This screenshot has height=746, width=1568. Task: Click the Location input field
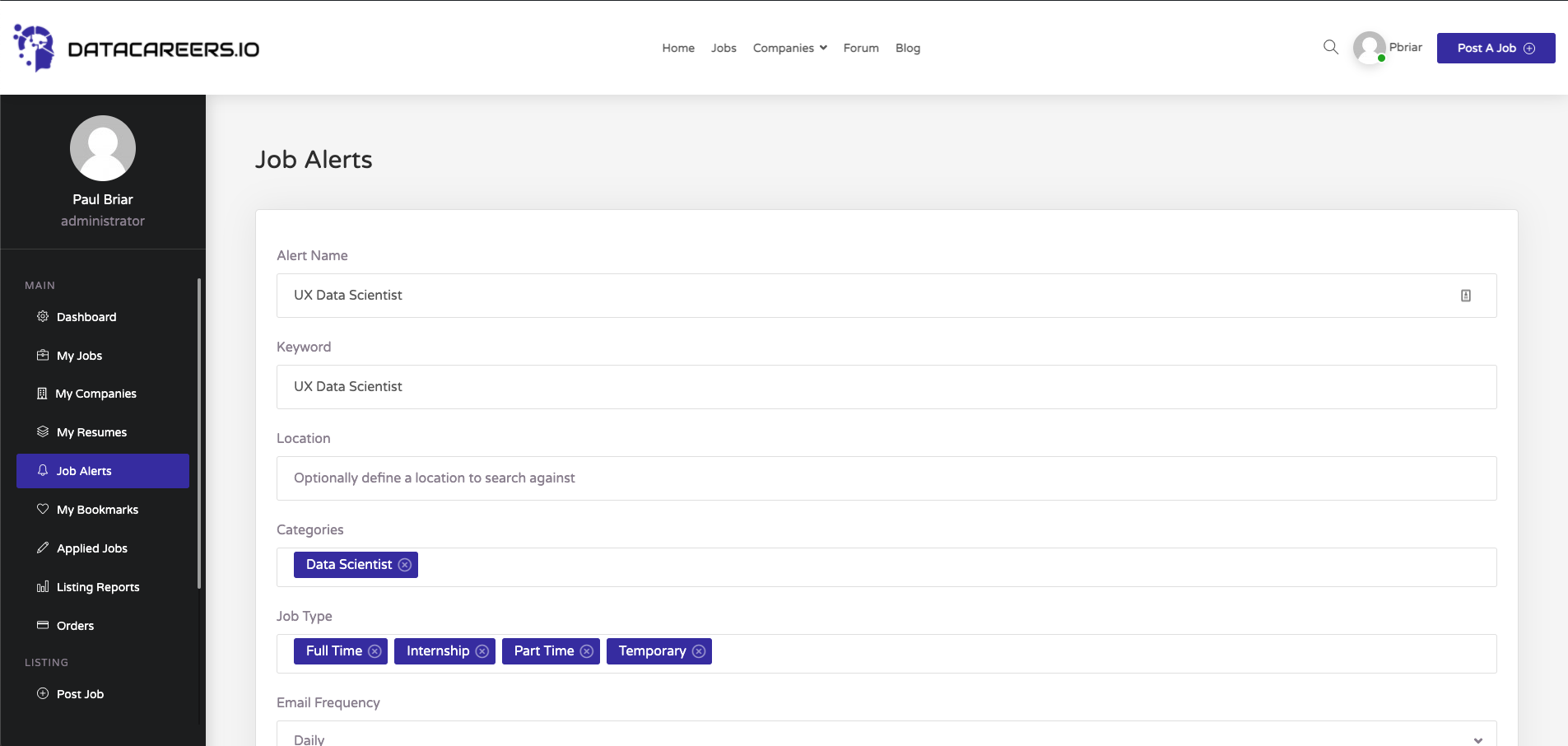[x=887, y=478]
